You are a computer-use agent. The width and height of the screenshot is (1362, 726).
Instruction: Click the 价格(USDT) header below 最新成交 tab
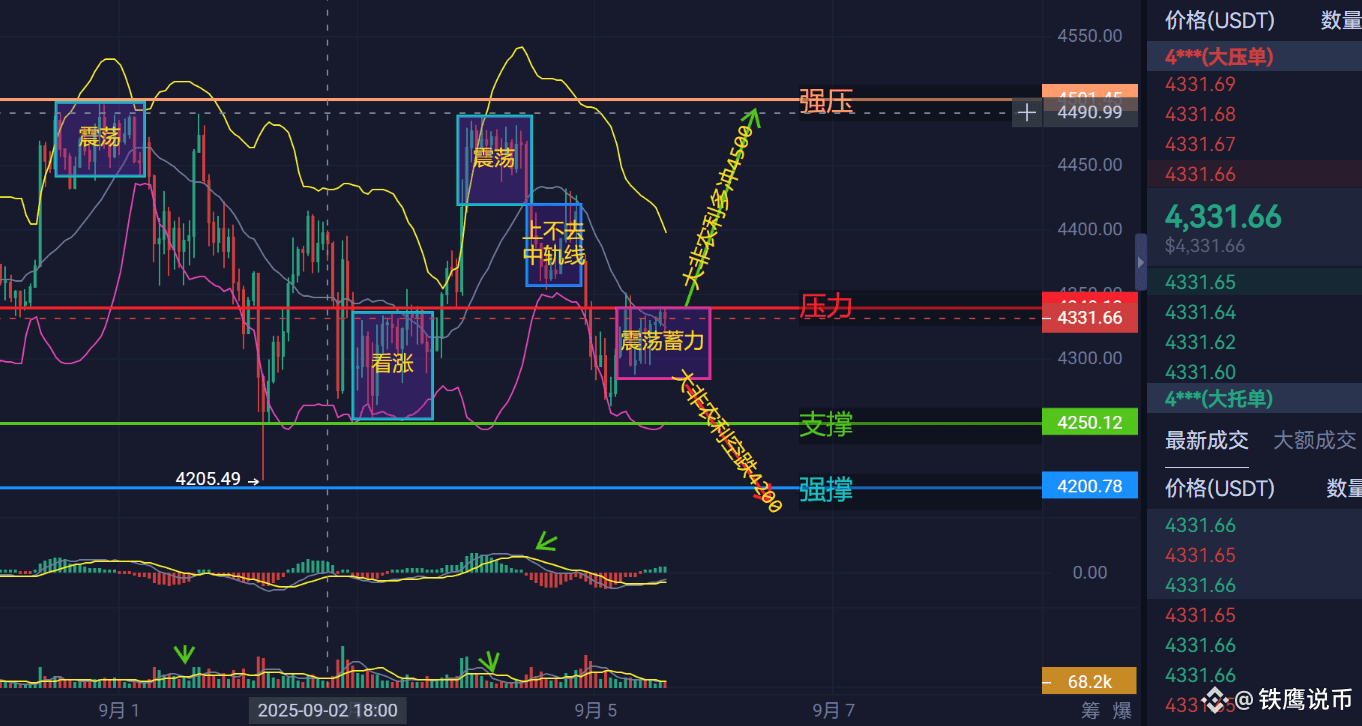click(x=1220, y=488)
